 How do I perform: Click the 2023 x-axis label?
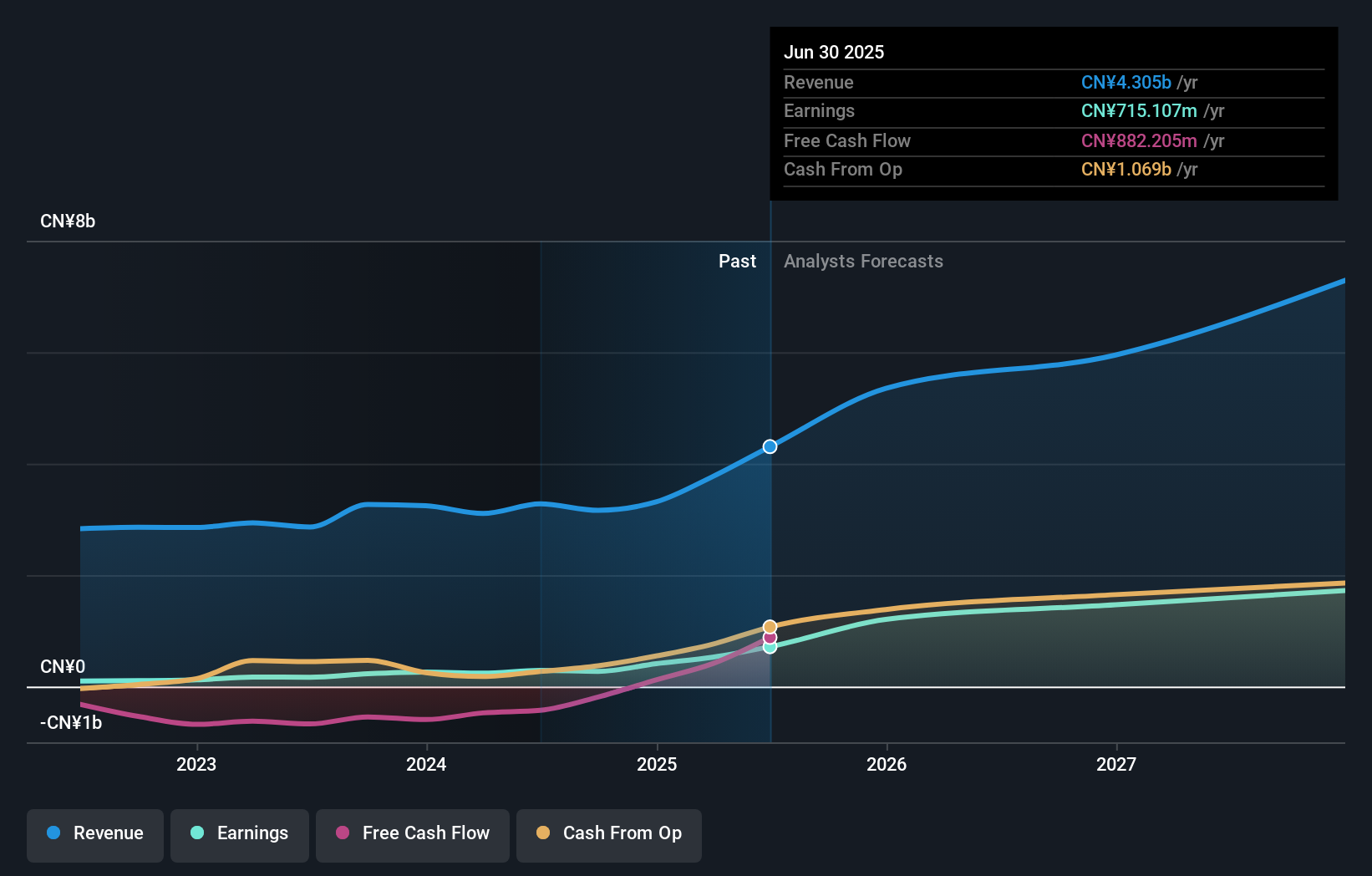tap(196, 765)
